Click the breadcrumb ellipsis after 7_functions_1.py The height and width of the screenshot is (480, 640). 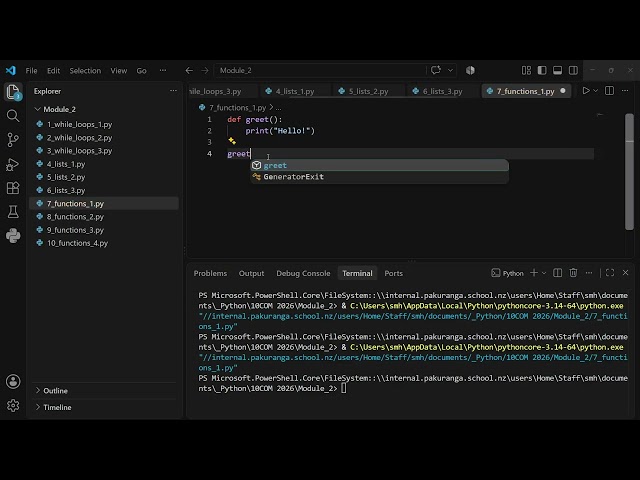tap(278, 108)
